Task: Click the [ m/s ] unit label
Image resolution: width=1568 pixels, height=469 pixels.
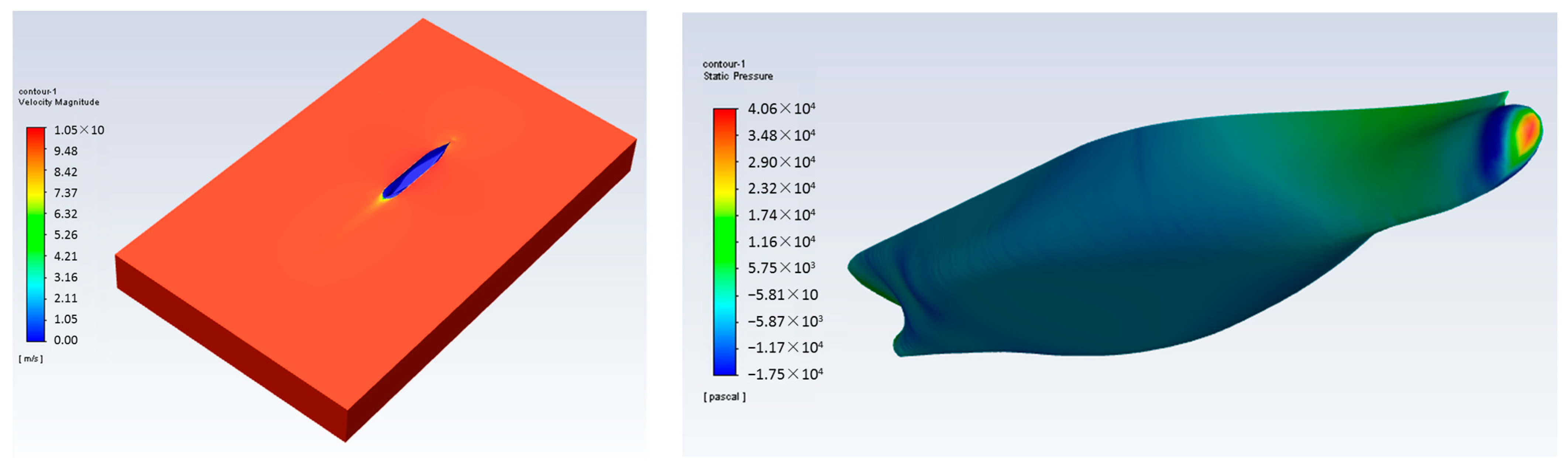Action: coord(30,359)
